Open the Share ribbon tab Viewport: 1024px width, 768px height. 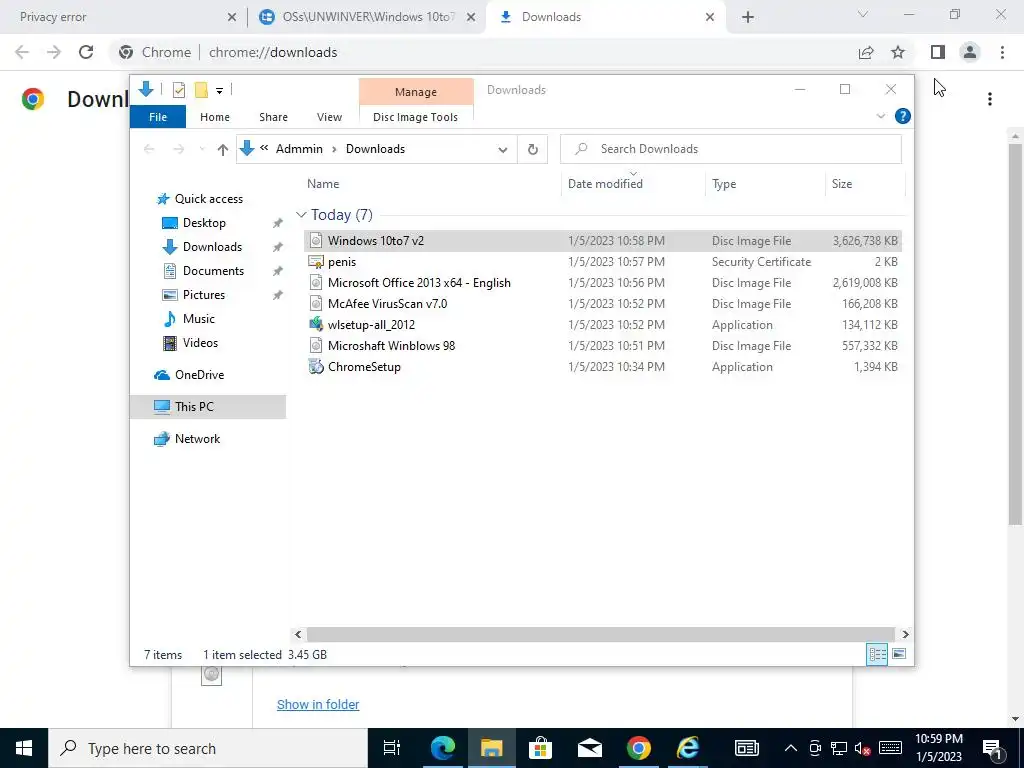tap(273, 117)
